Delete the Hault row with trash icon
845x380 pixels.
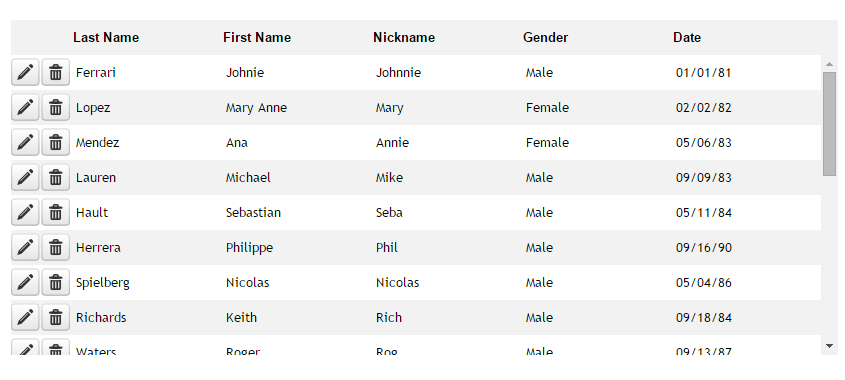click(x=56, y=212)
